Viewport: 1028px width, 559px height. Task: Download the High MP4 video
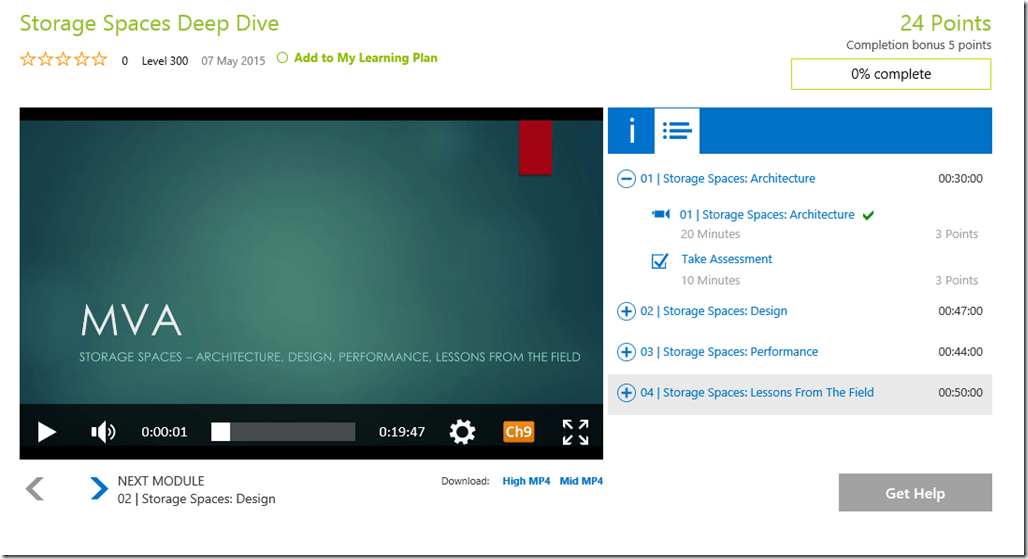526,481
